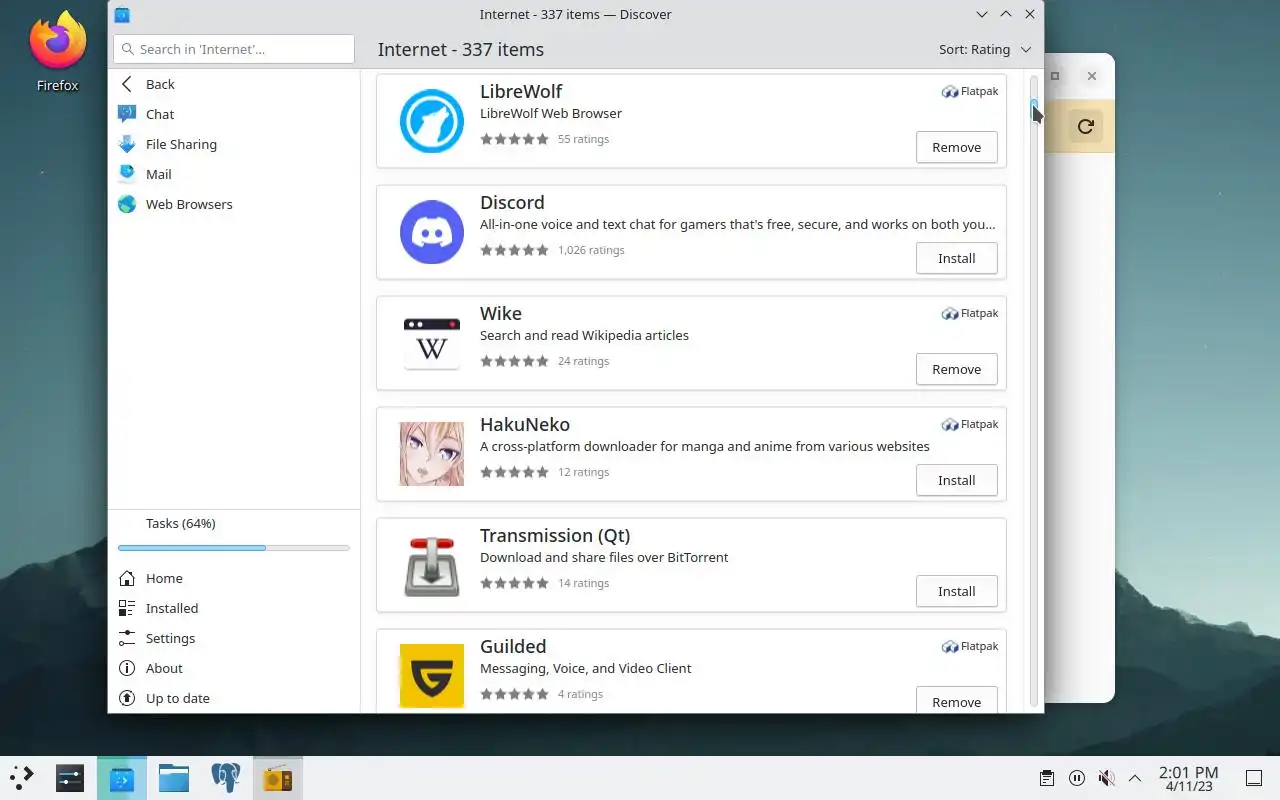Viewport: 1280px width, 800px height.
Task: Open Discover Settings page
Action: [234, 638]
